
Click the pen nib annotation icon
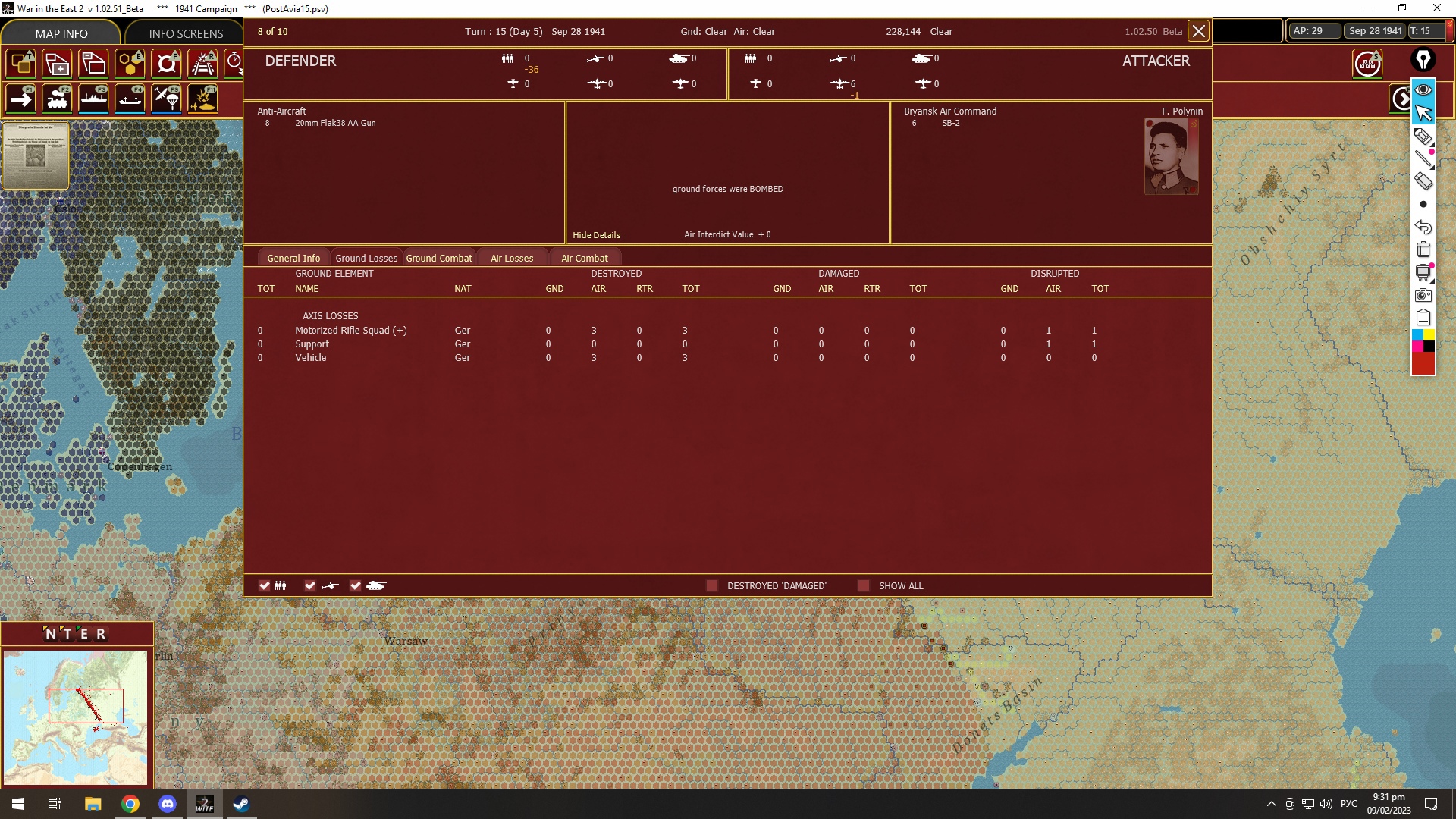pos(1423,60)
